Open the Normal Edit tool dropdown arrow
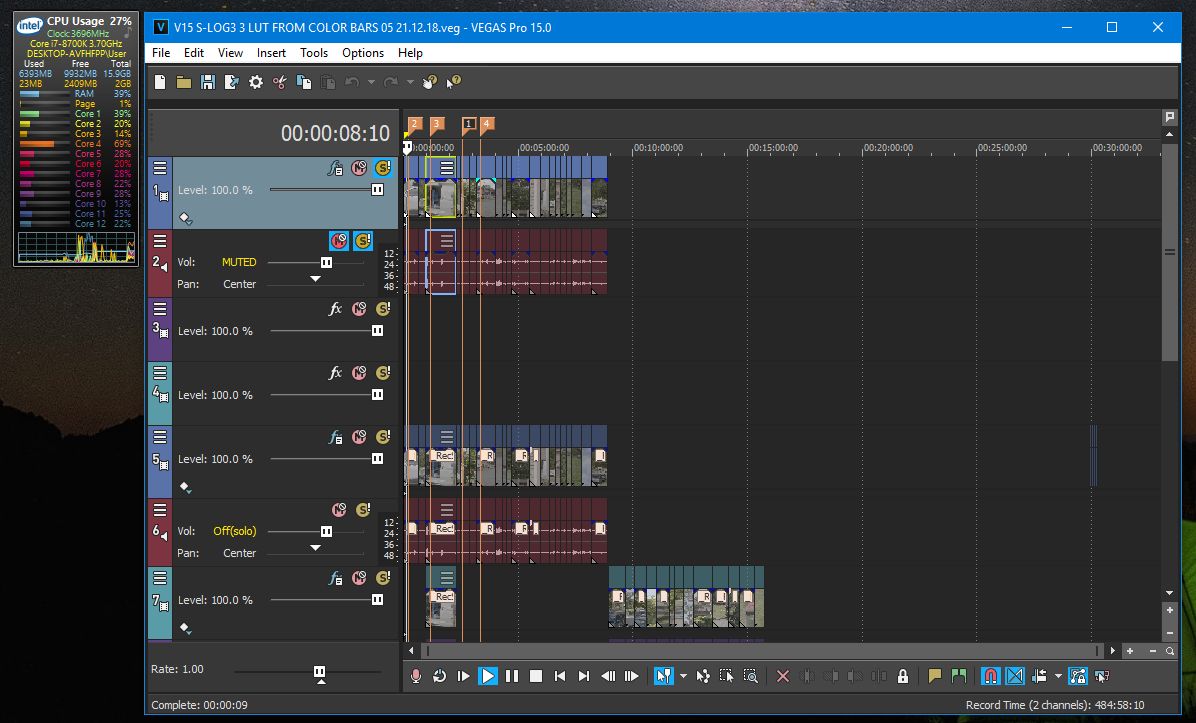The height and width of the screenshot is (723, 1196). [x=683, y=676]
